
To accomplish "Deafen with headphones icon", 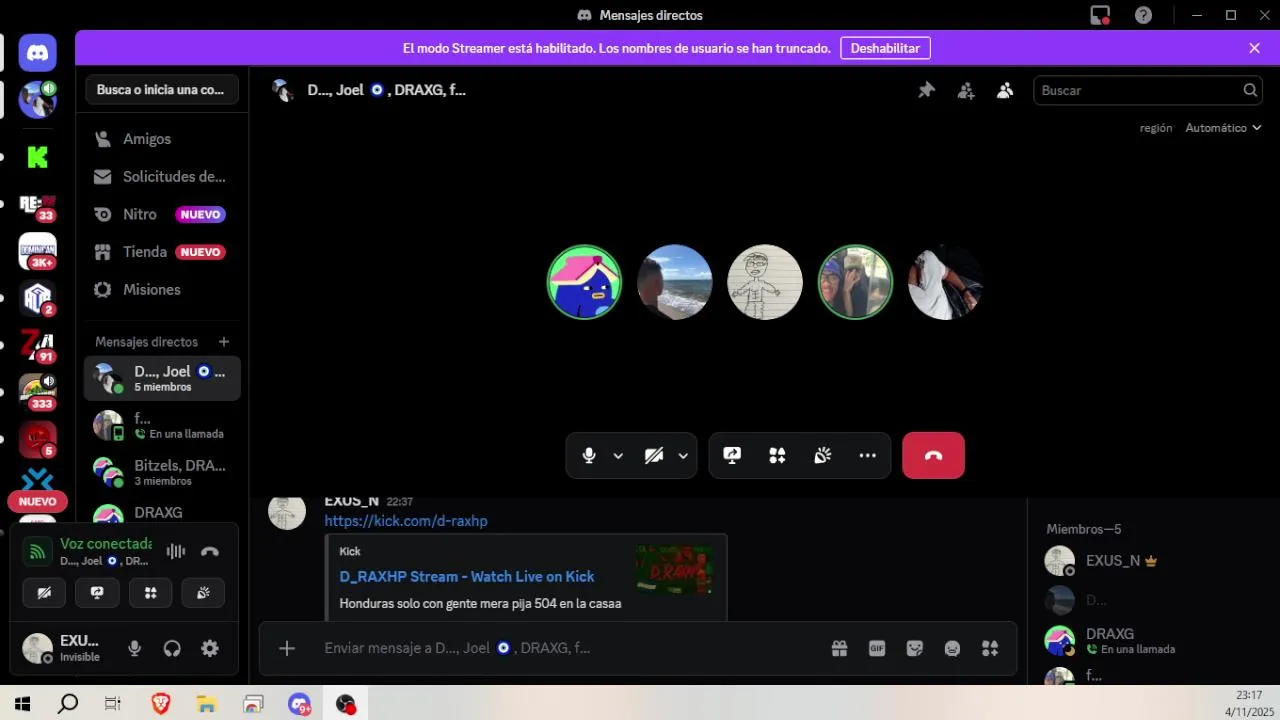I will (172, 649).
